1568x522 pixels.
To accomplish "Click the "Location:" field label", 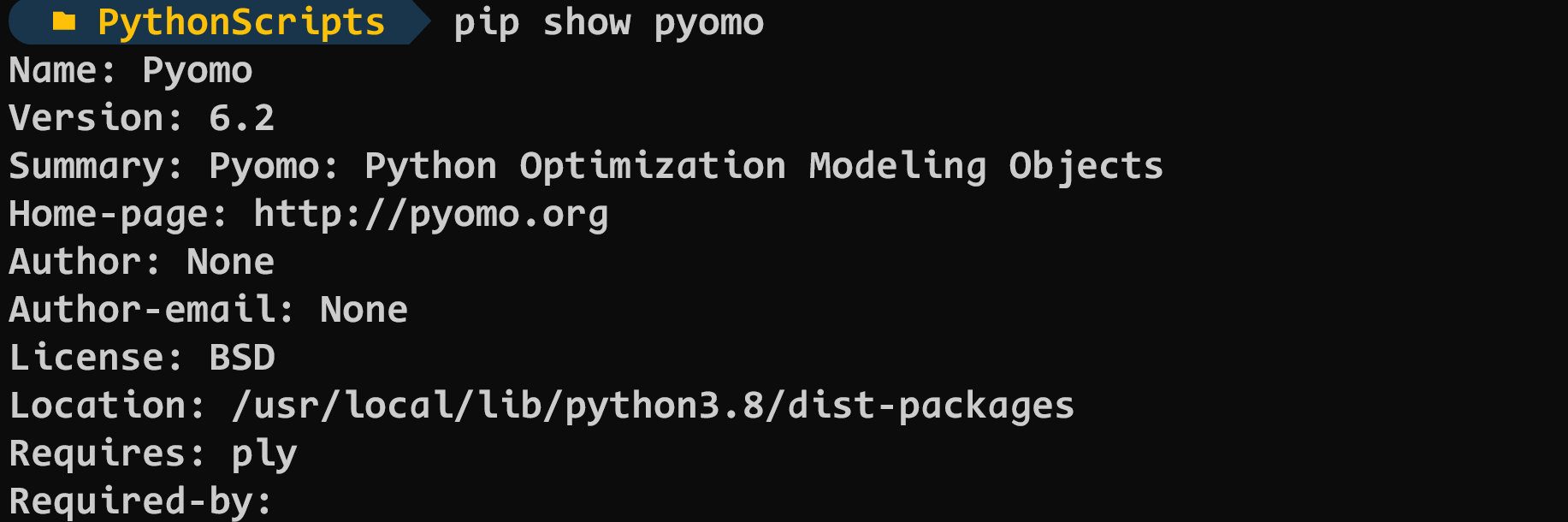I will (x=107, y=406).
